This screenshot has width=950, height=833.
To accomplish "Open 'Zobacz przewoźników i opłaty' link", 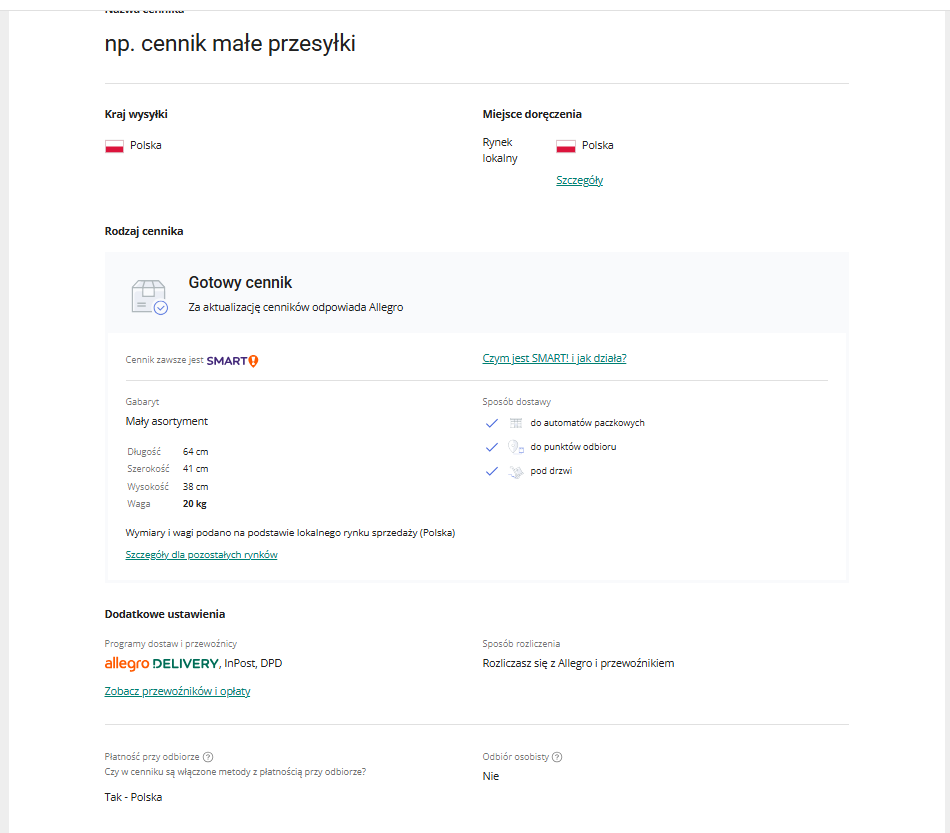I will pos(177,691).
